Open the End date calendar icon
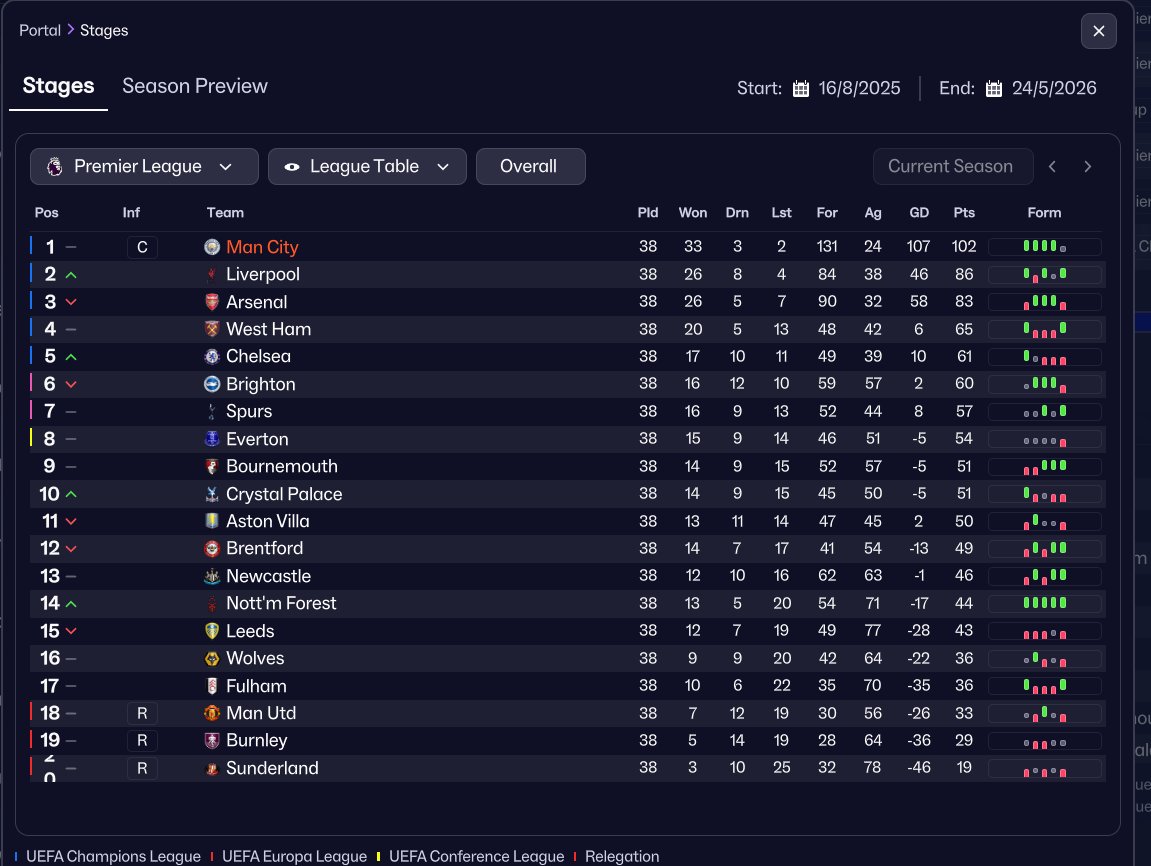Image resolution: width=1151 pixels, height=866 pixels. 994,89
